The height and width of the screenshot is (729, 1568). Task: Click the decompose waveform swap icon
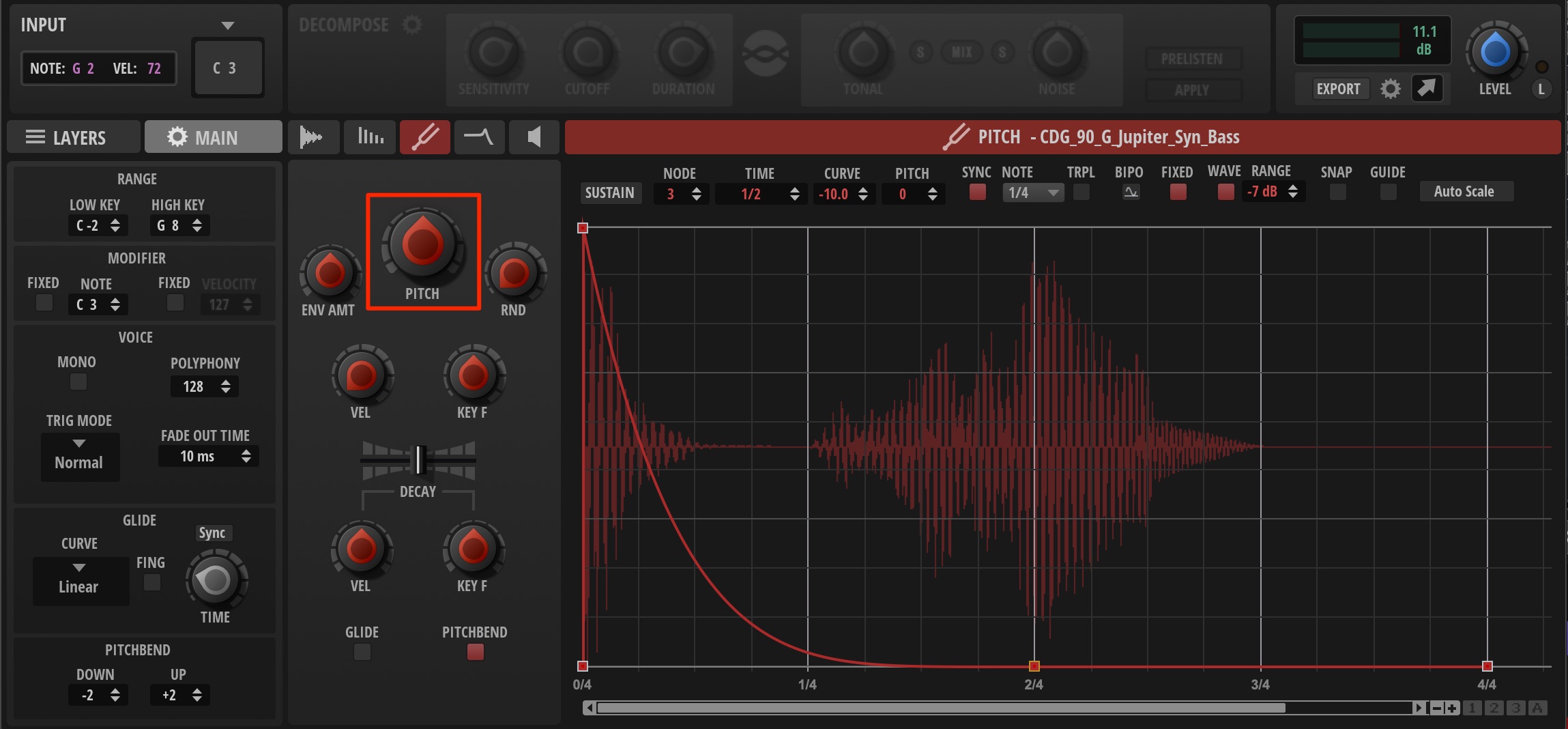pyautogui.click(x=766, y=53)
